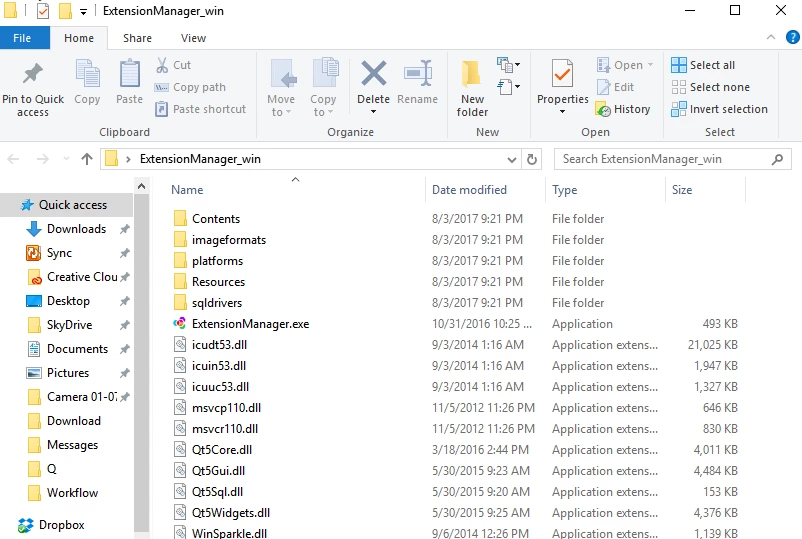Open the Easy access dropdown
Image resolution: width=802 pixels, height=539 pixels.
pyautogui.click(x=508, y=86)
